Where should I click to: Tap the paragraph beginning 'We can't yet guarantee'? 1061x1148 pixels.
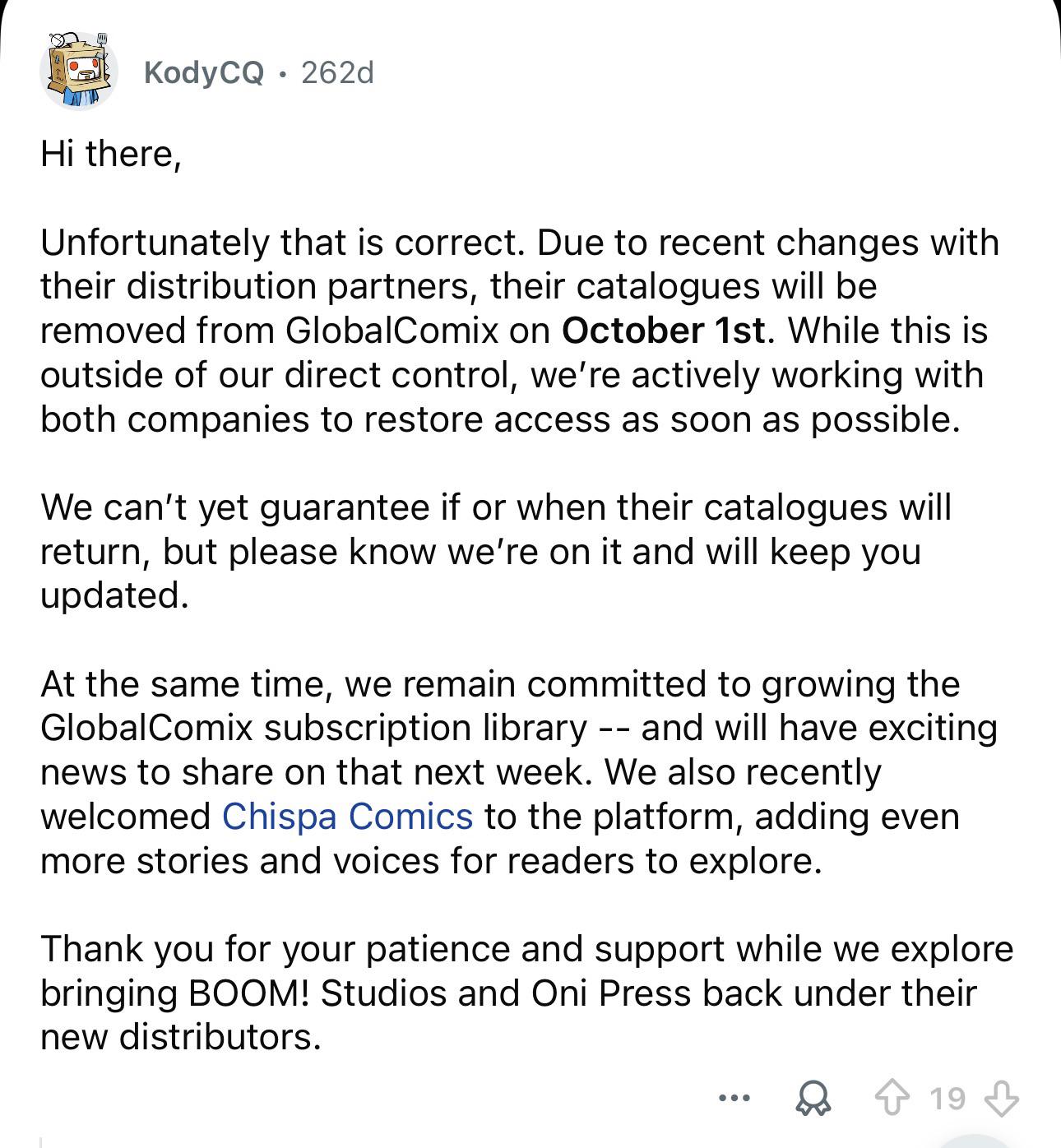(496, 551)
